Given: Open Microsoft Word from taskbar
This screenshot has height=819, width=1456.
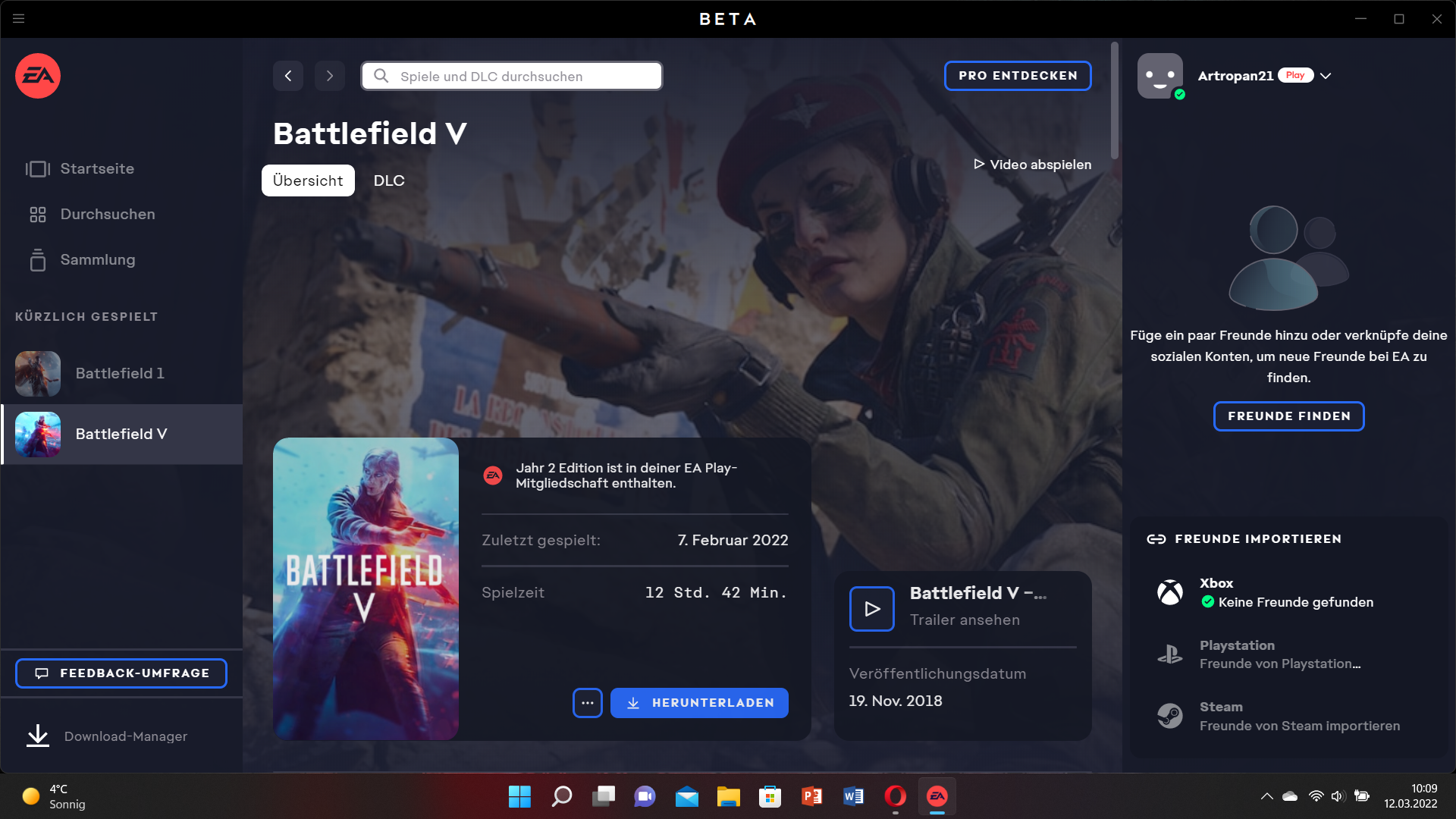Looking at the screenshot, I should [x=853, y=796].
